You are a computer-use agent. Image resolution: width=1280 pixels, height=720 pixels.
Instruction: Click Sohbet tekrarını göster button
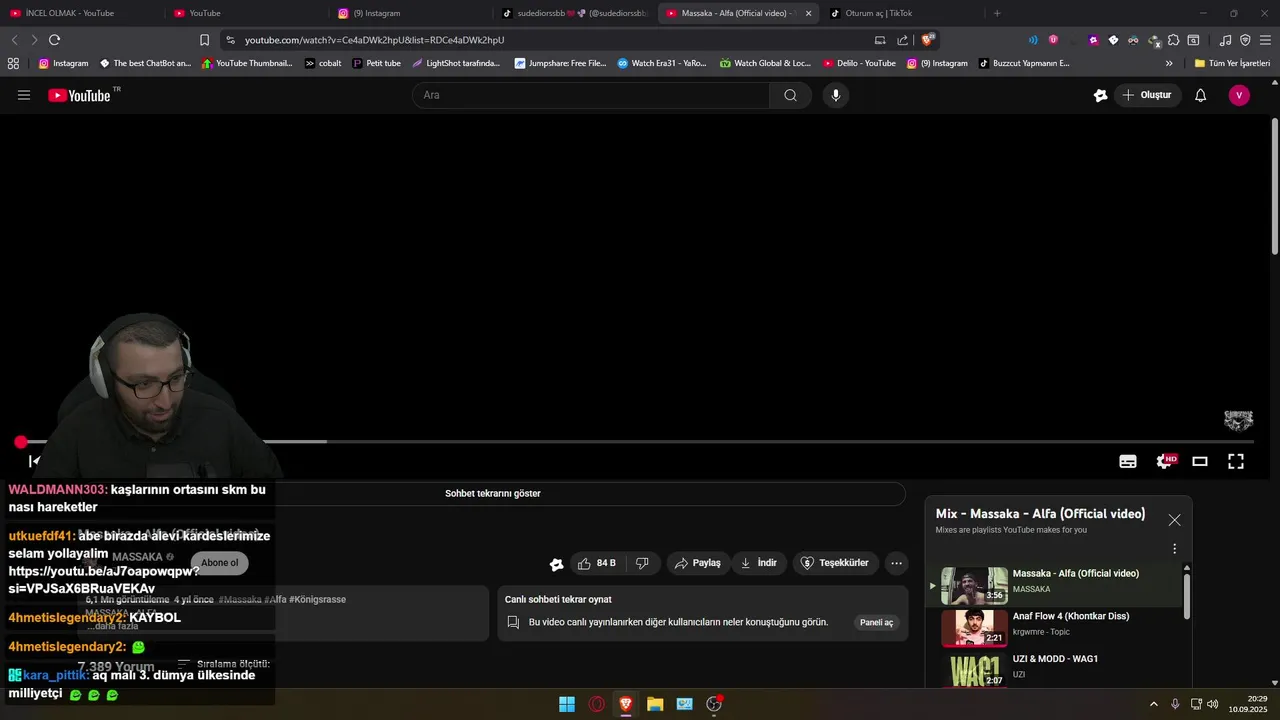(493, 493)
